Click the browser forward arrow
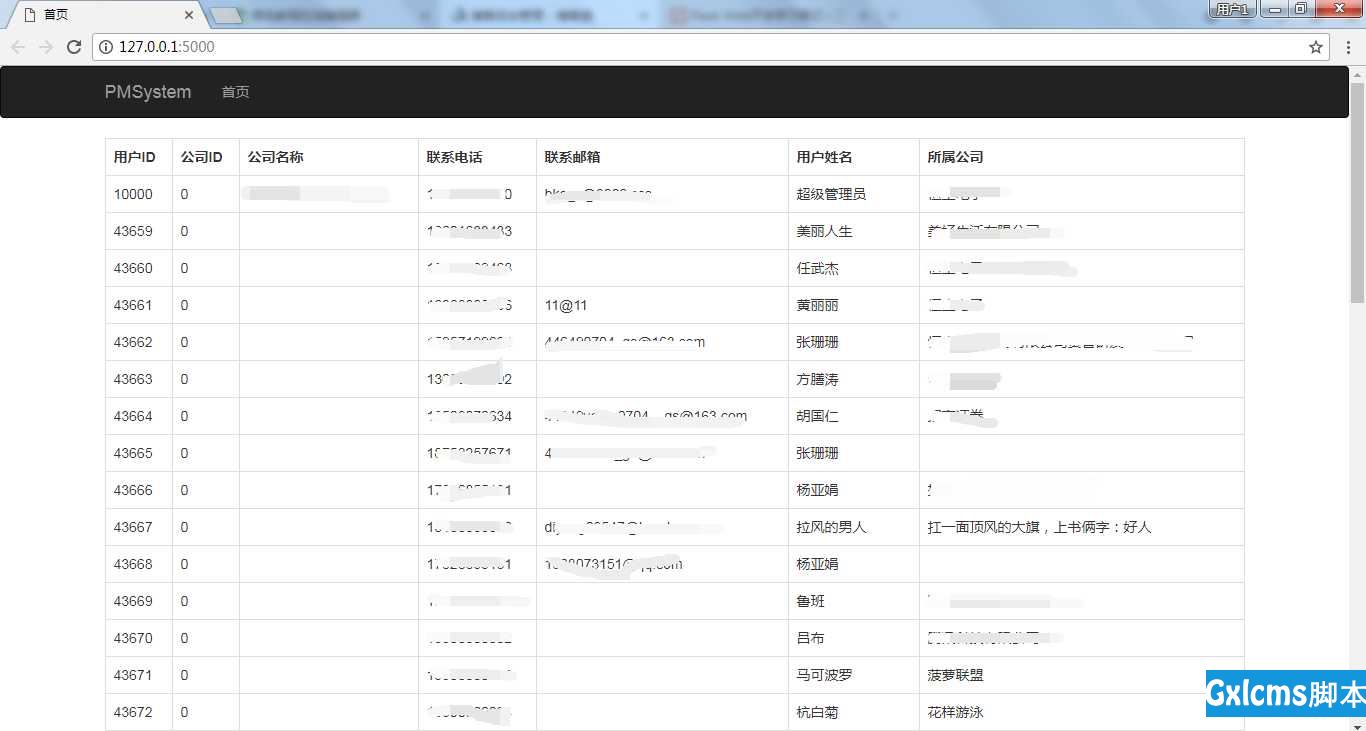Viewport: 1366px width, 731px height. (x=46, y=47)
